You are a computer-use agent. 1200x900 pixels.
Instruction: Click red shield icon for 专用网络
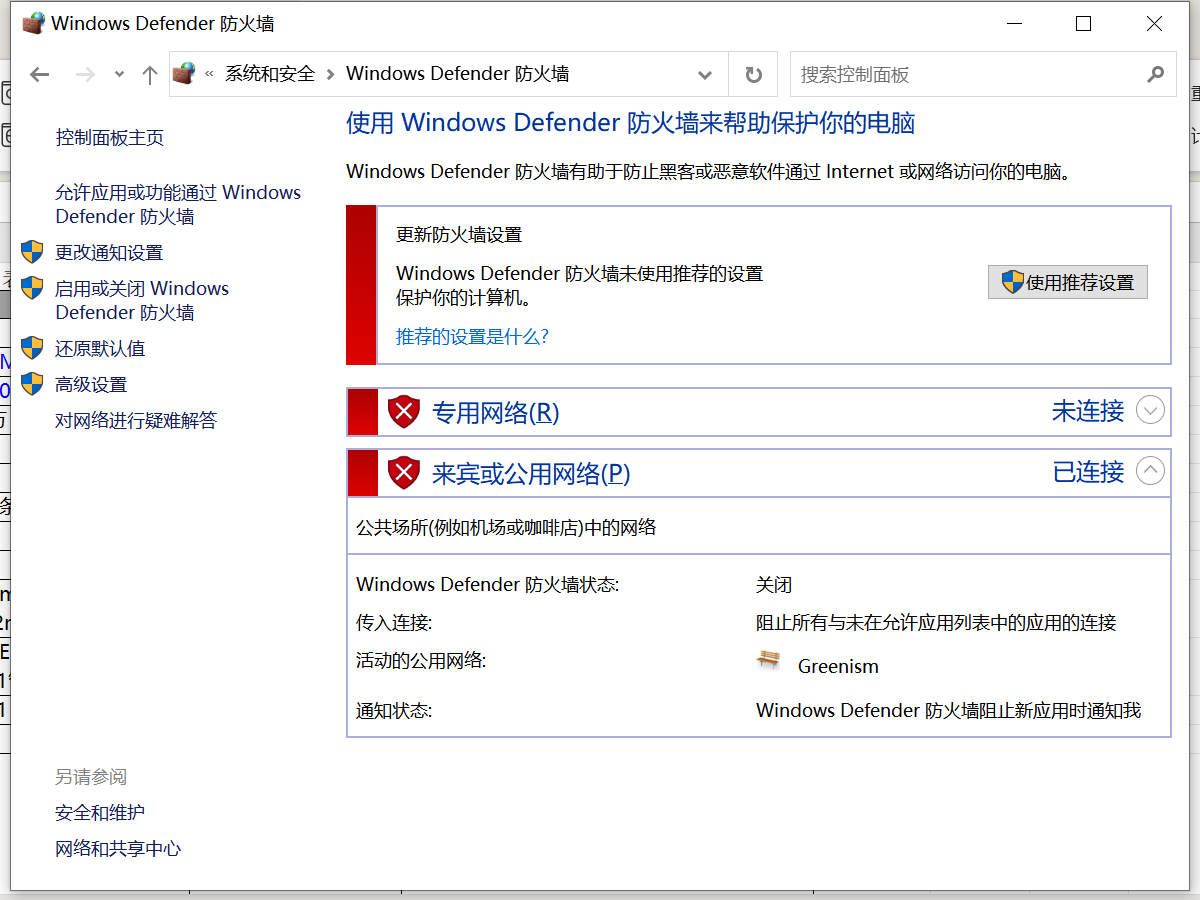(404, 412)
